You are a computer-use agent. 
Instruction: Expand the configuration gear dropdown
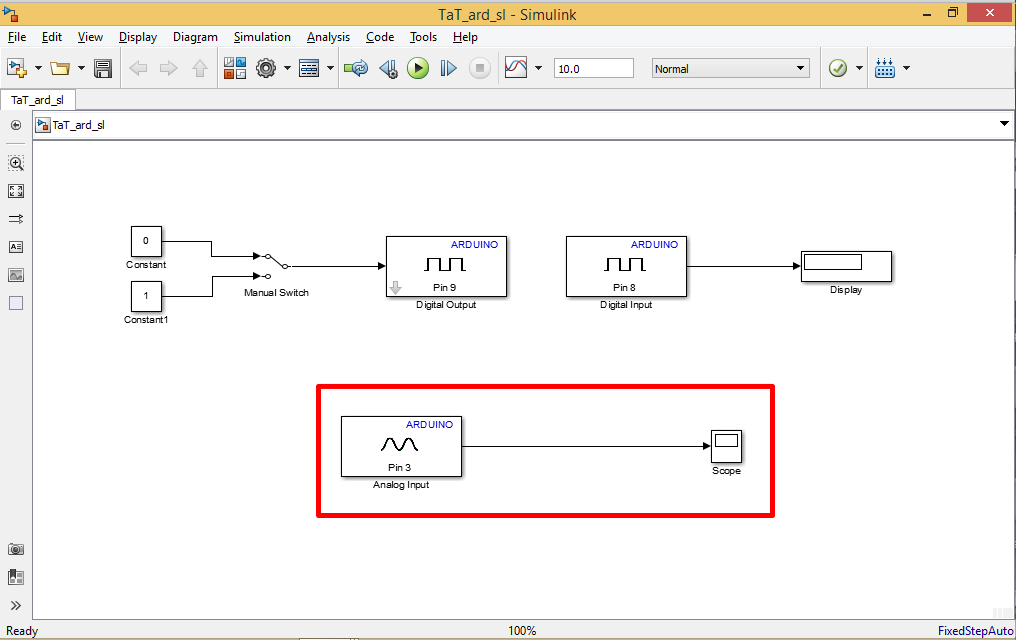[287, 68]
